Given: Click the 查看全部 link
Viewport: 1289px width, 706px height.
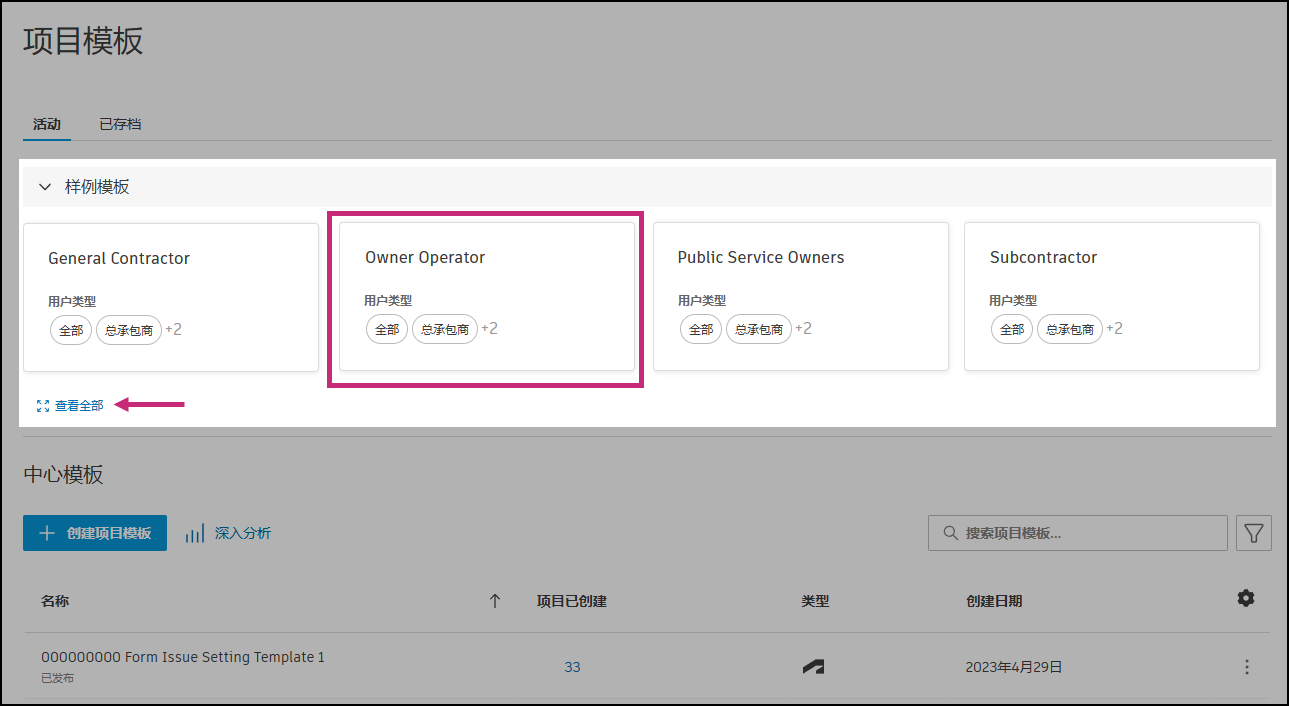Looking at the screenshot, I should coord(79,406).
